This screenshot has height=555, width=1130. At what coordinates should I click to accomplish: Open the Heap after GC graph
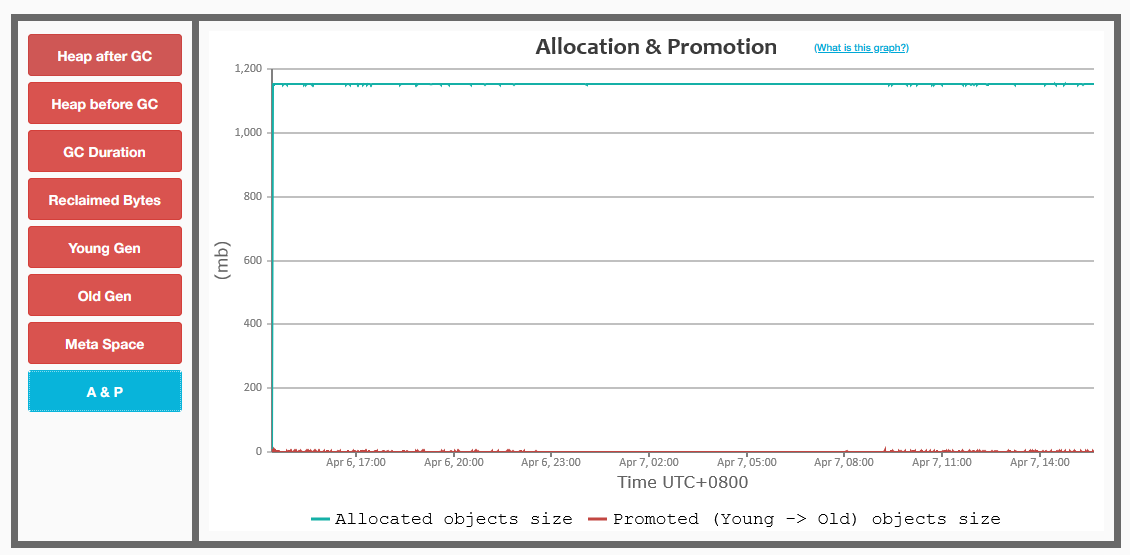pos(104,55)
